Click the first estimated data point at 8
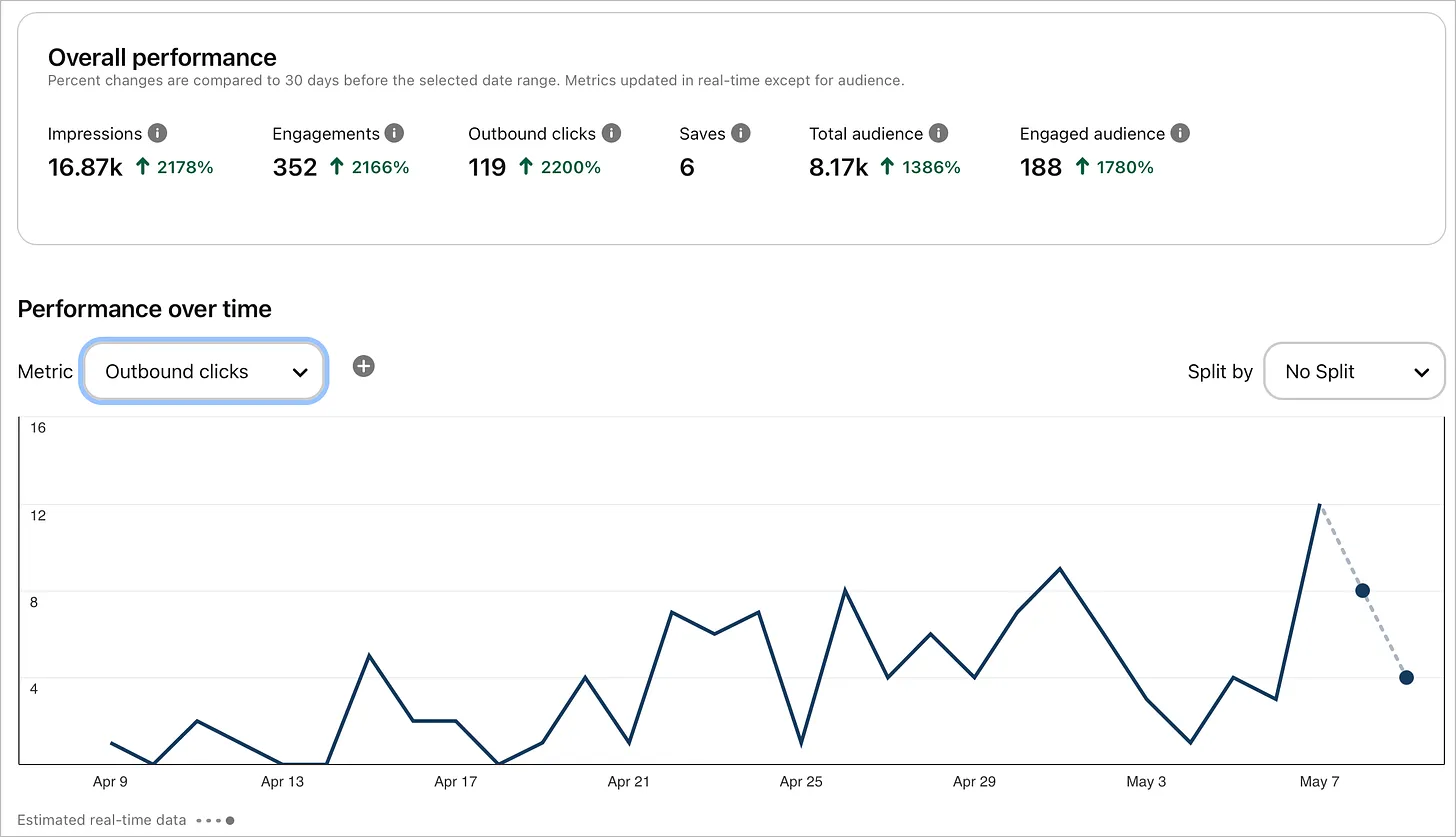Screen dimensions: 1456x837 (x=1362, y=591)
